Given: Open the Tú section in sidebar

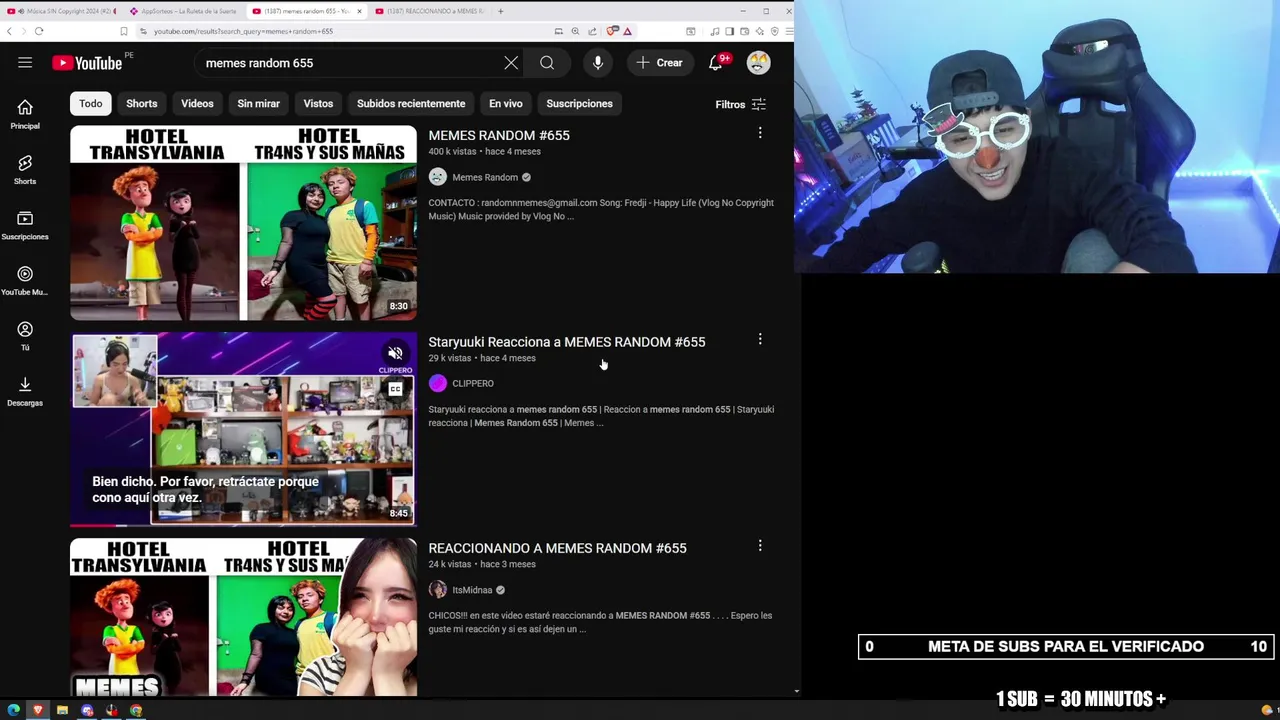Looking at the screenshot, I should 25,337.
